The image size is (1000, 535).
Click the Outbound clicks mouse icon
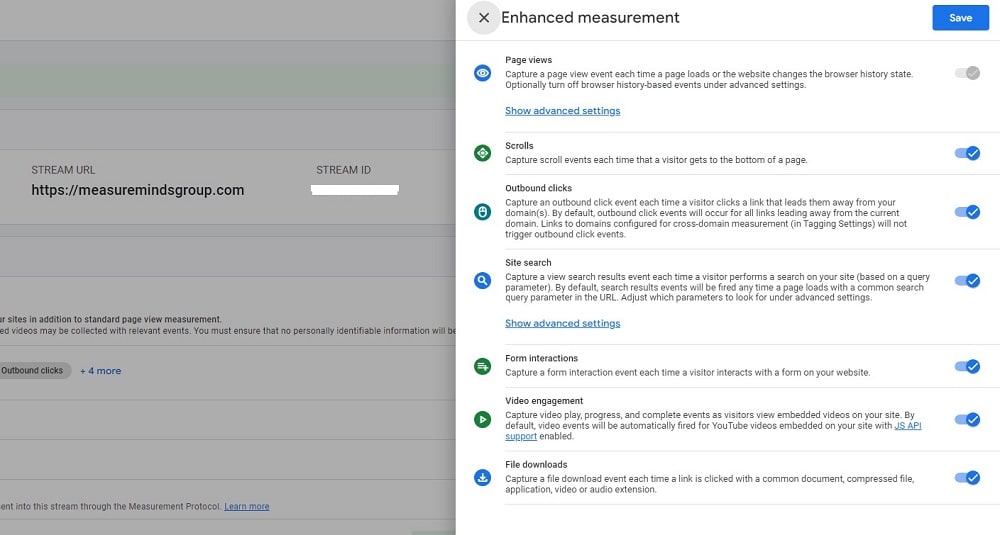(483, 212)
